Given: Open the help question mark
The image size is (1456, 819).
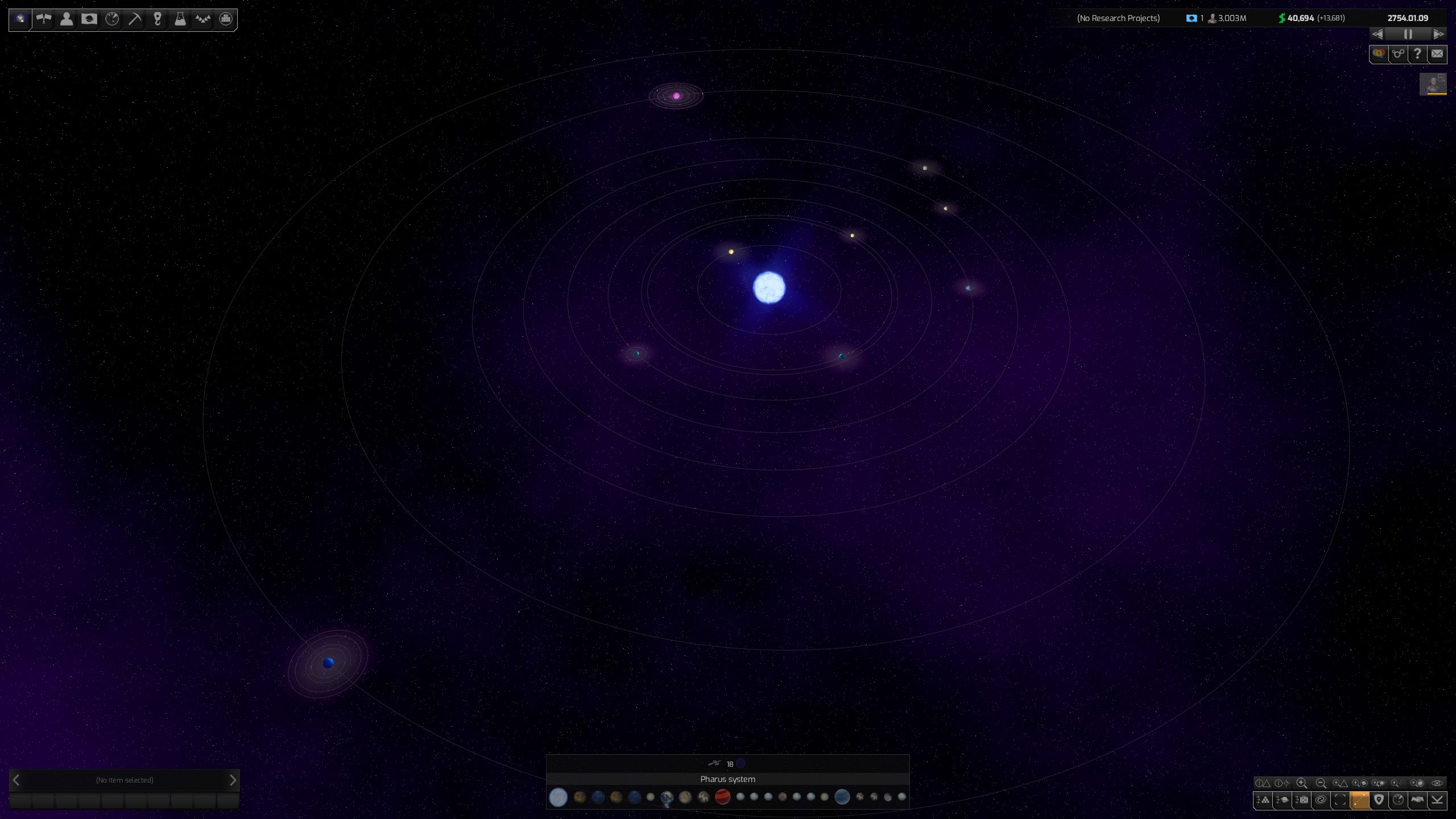Looking at the screenshot, I should pyautogui.click(x=1417, y=53).
